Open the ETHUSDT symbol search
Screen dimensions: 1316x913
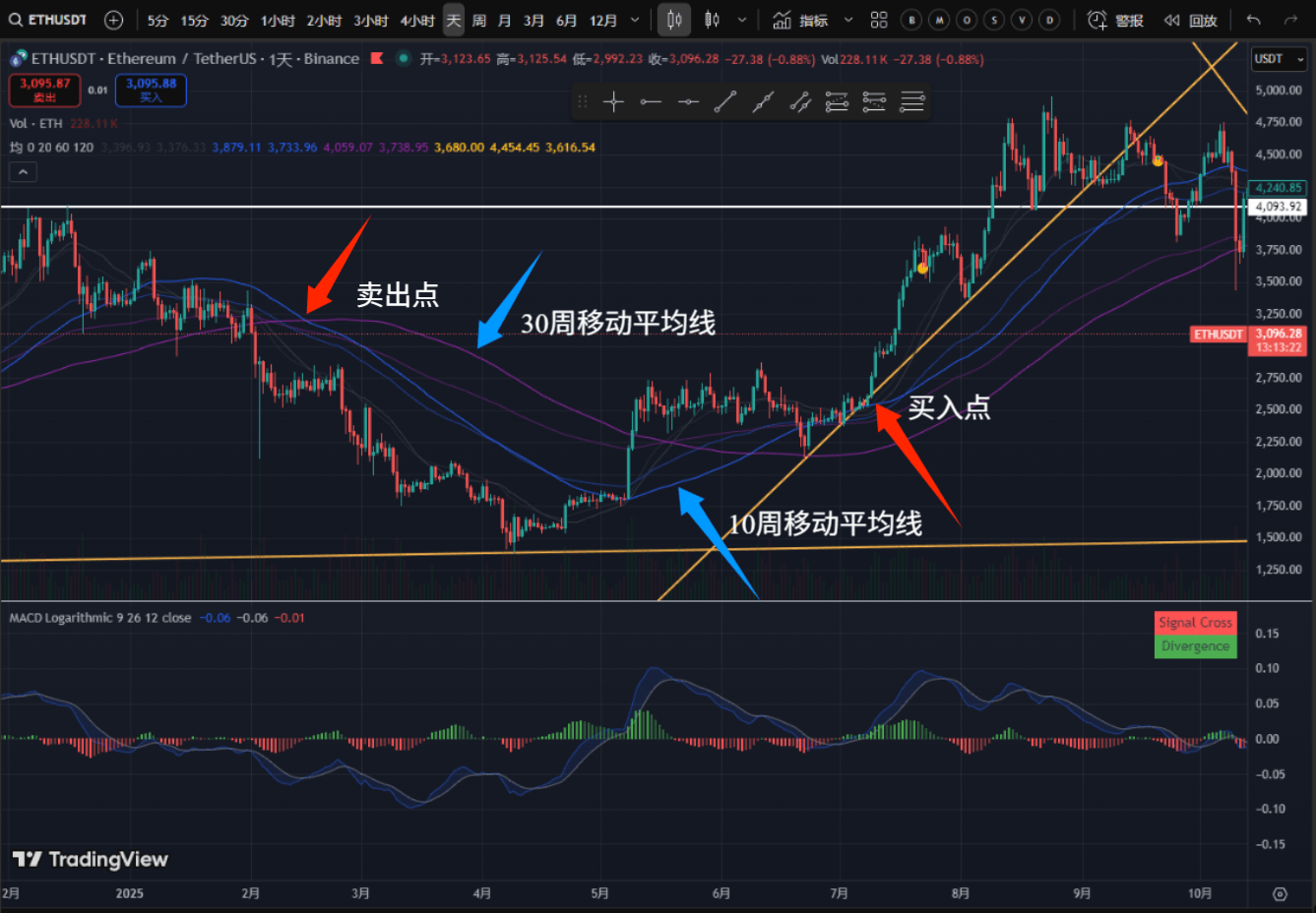tap(48, 20)
